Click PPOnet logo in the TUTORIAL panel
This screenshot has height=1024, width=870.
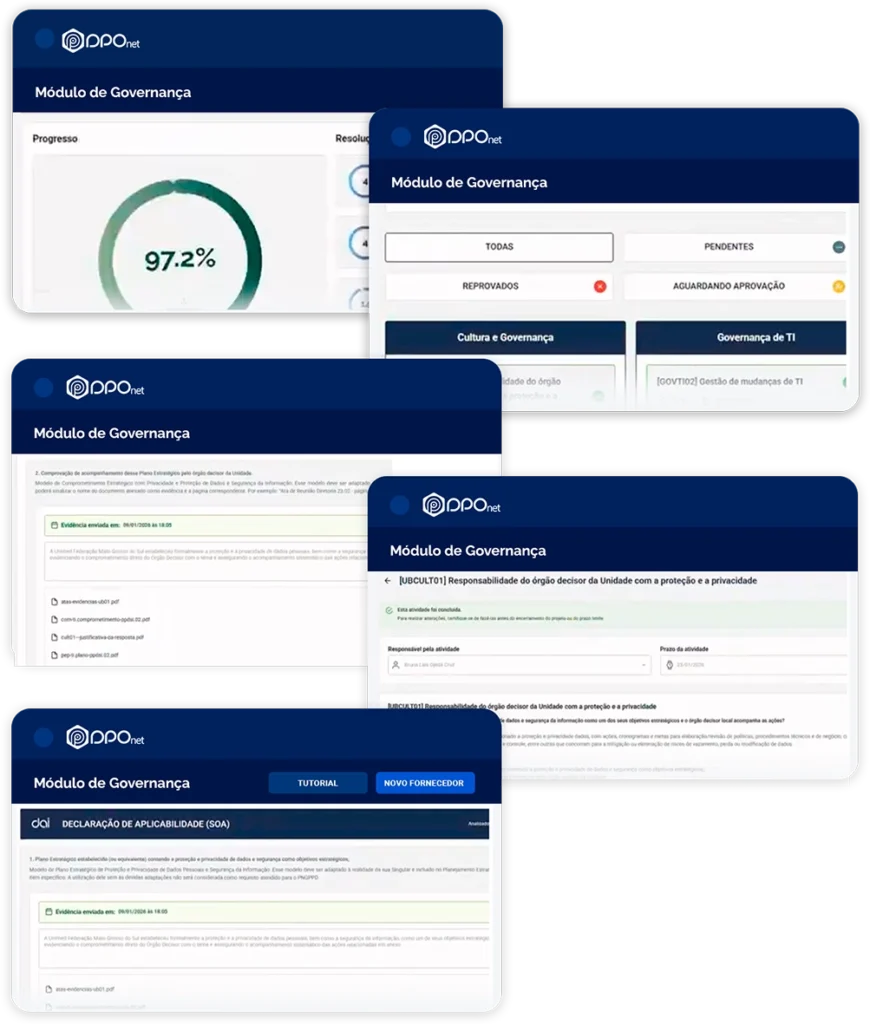(x=105, y=737)
